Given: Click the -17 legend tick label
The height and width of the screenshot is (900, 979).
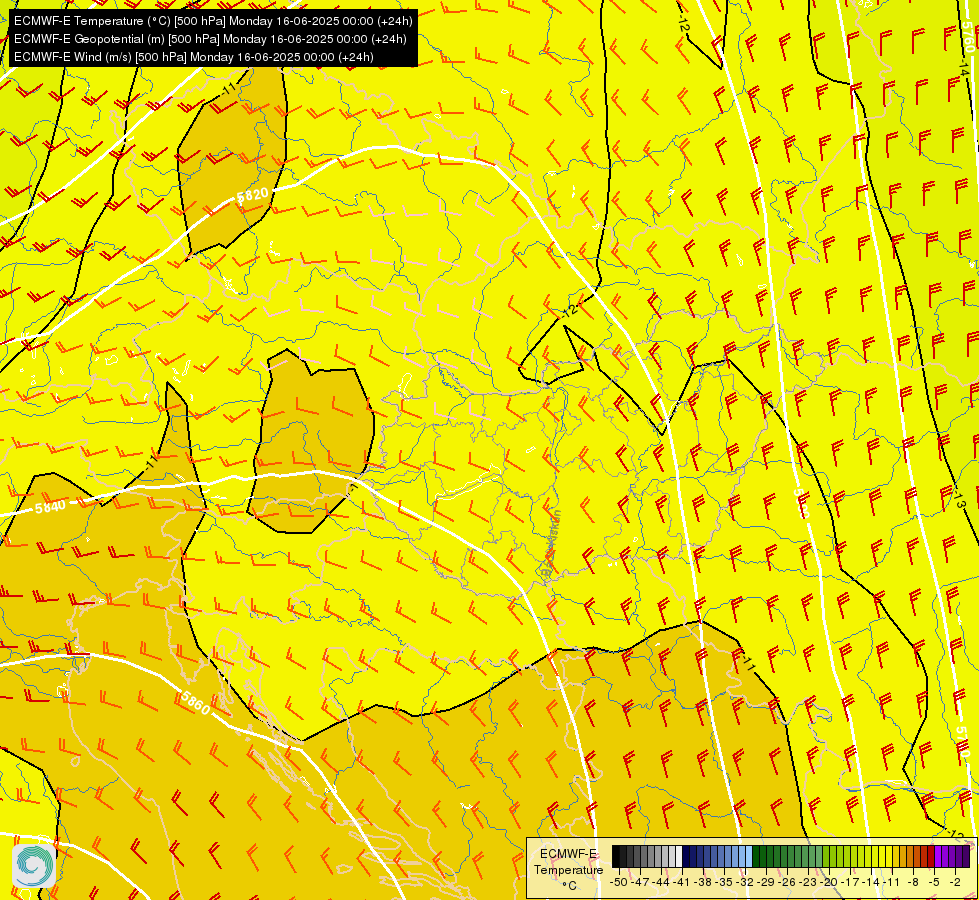Looking at the screenshot, I should pos(850,882).
